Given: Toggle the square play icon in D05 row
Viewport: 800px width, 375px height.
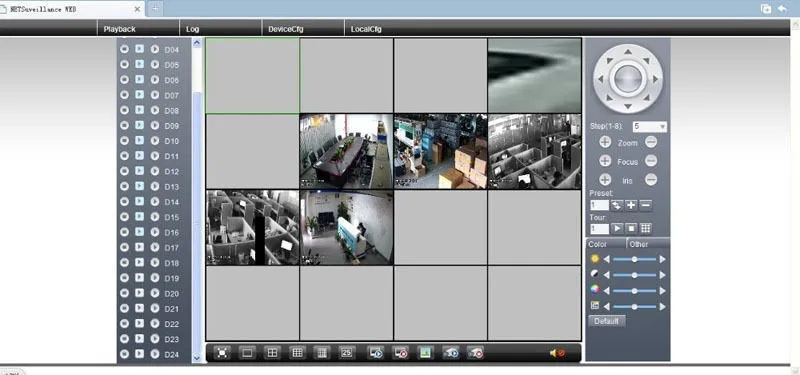Looking at the screenshot, I should 139,64.
